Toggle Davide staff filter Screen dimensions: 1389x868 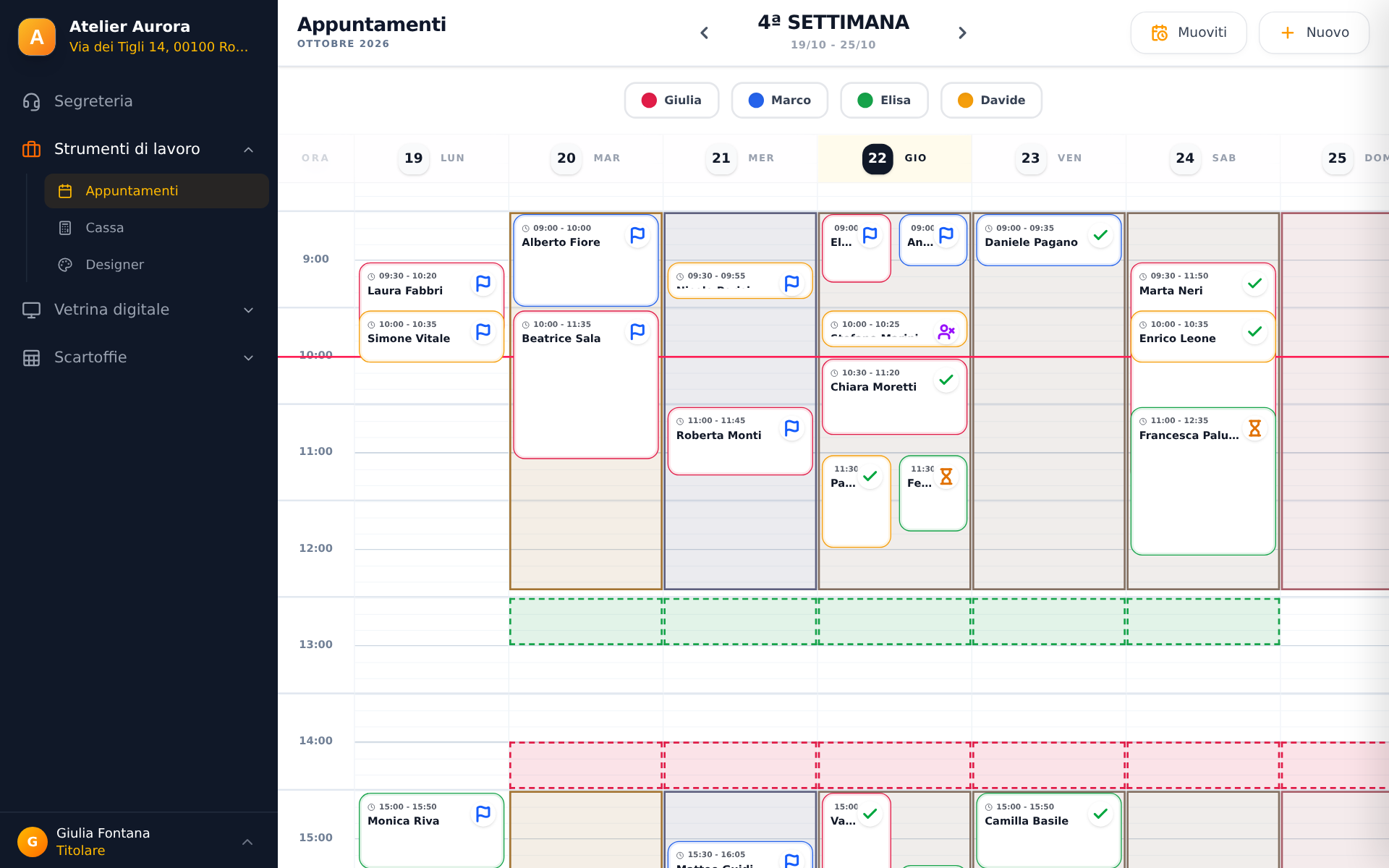pos(991,100)
